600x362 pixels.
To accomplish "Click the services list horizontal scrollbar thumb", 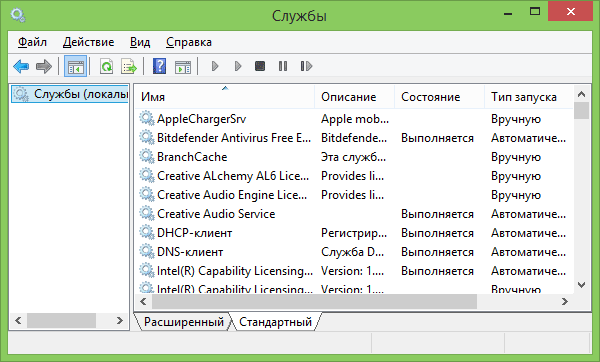I will 315,302.
